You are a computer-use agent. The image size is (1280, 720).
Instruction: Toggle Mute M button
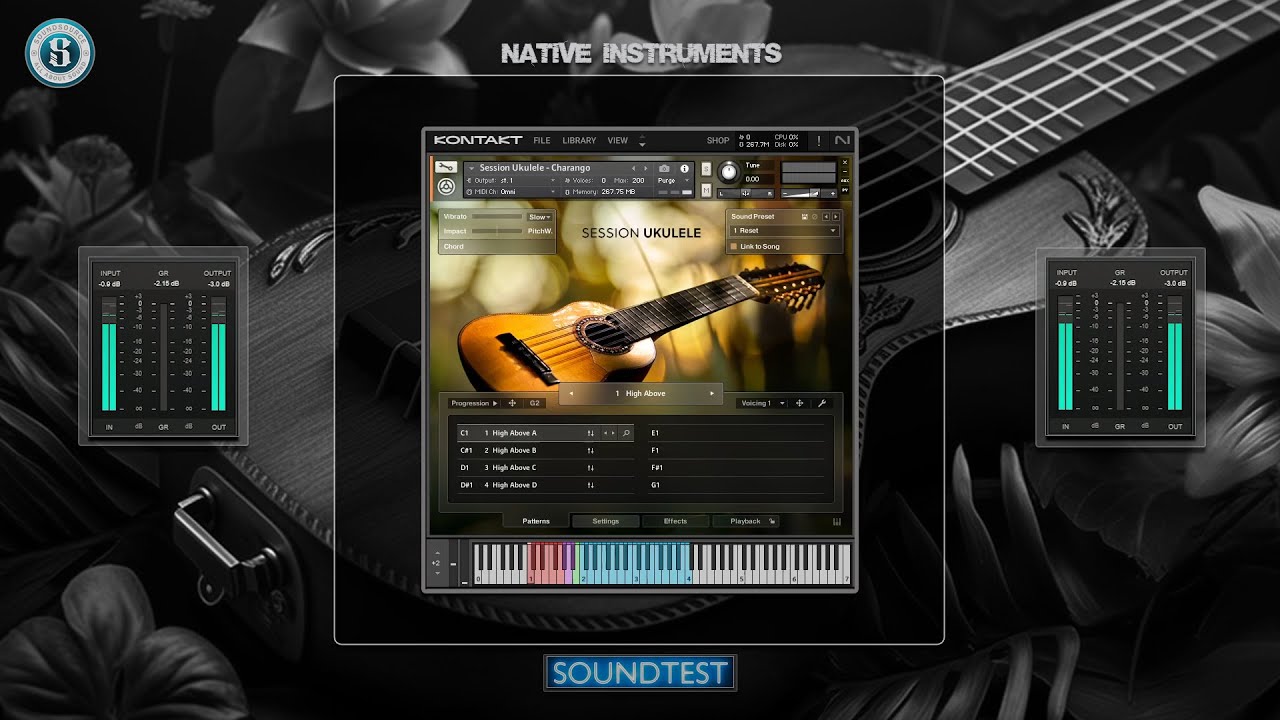tap(706, 190)
